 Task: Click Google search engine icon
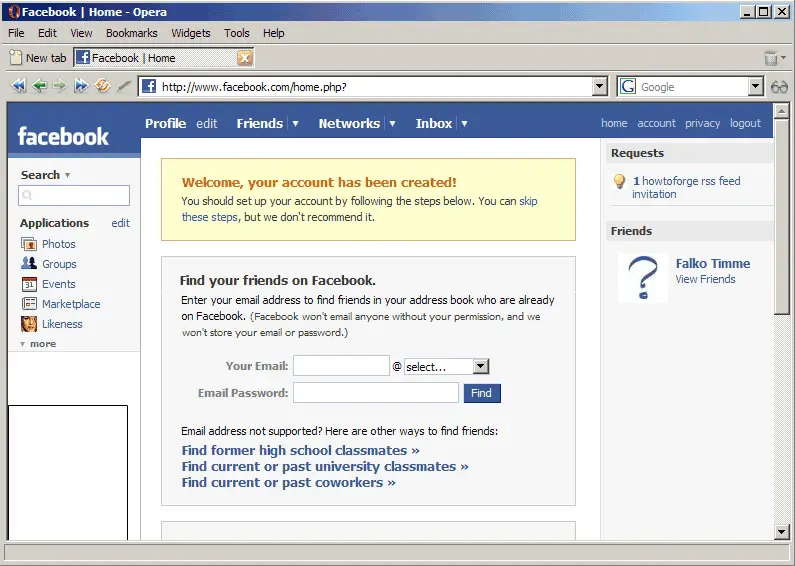(x=628, y=87)
